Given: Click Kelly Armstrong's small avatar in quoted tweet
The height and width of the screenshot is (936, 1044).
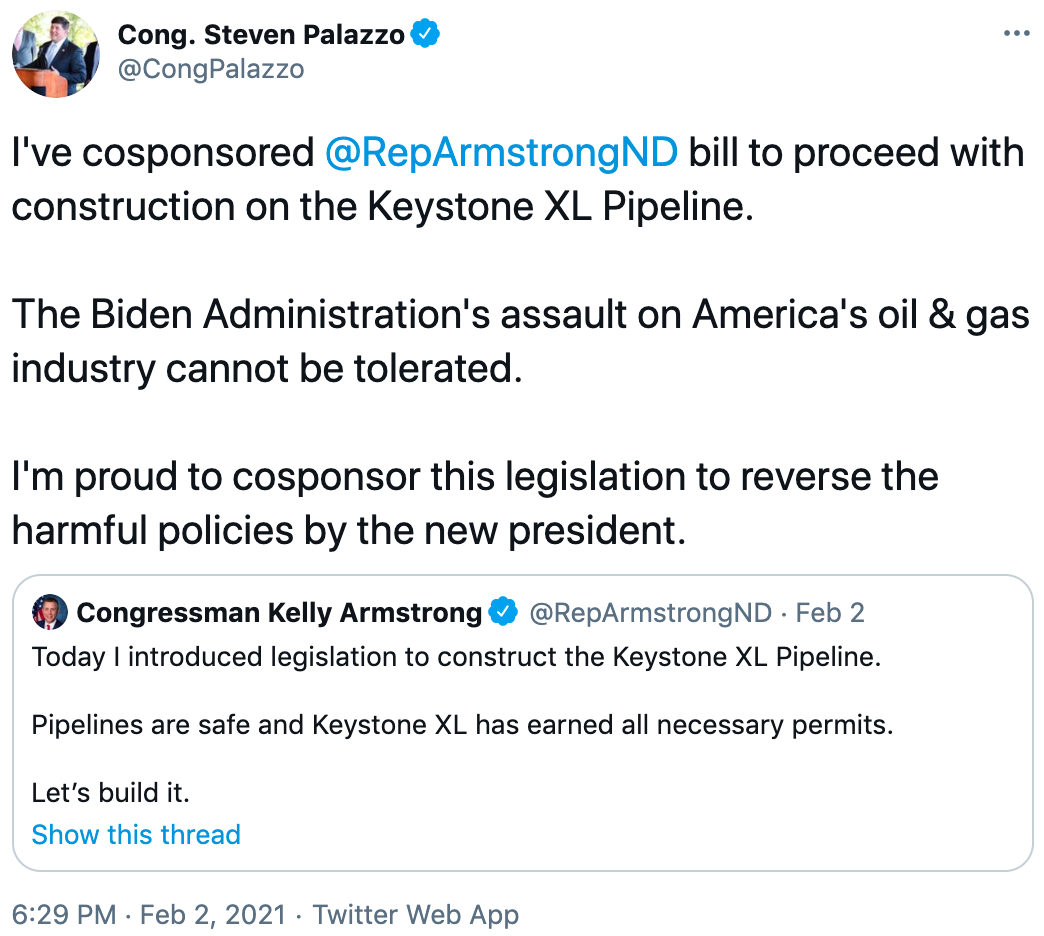Looking at the screenshot, I should [x=50, y=612].
